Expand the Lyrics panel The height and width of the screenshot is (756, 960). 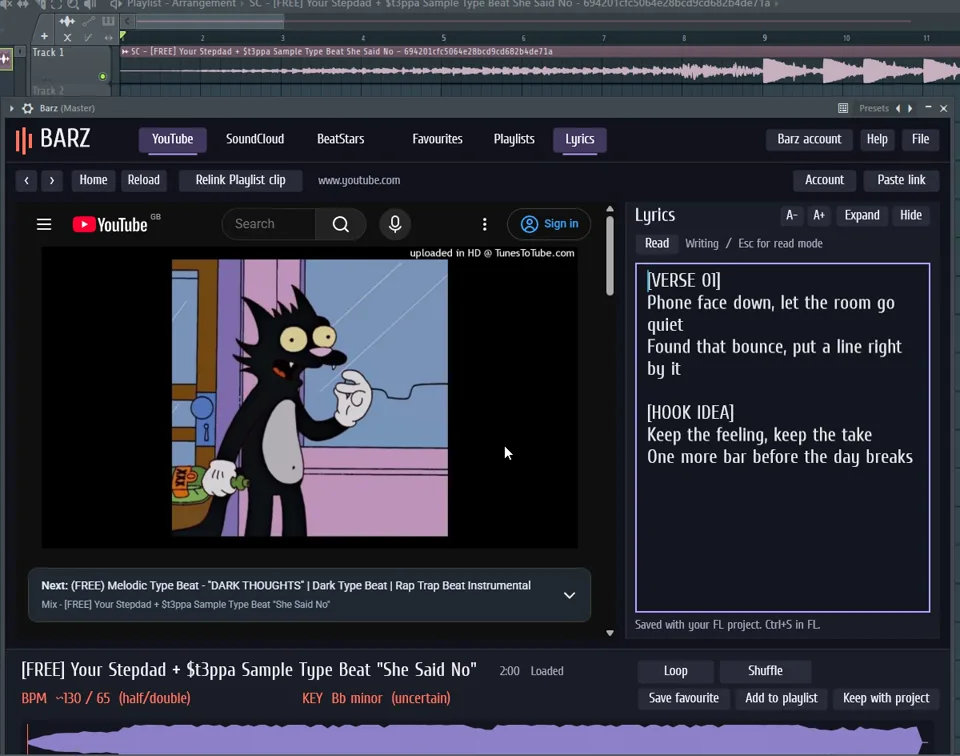(x=862, y=215)
